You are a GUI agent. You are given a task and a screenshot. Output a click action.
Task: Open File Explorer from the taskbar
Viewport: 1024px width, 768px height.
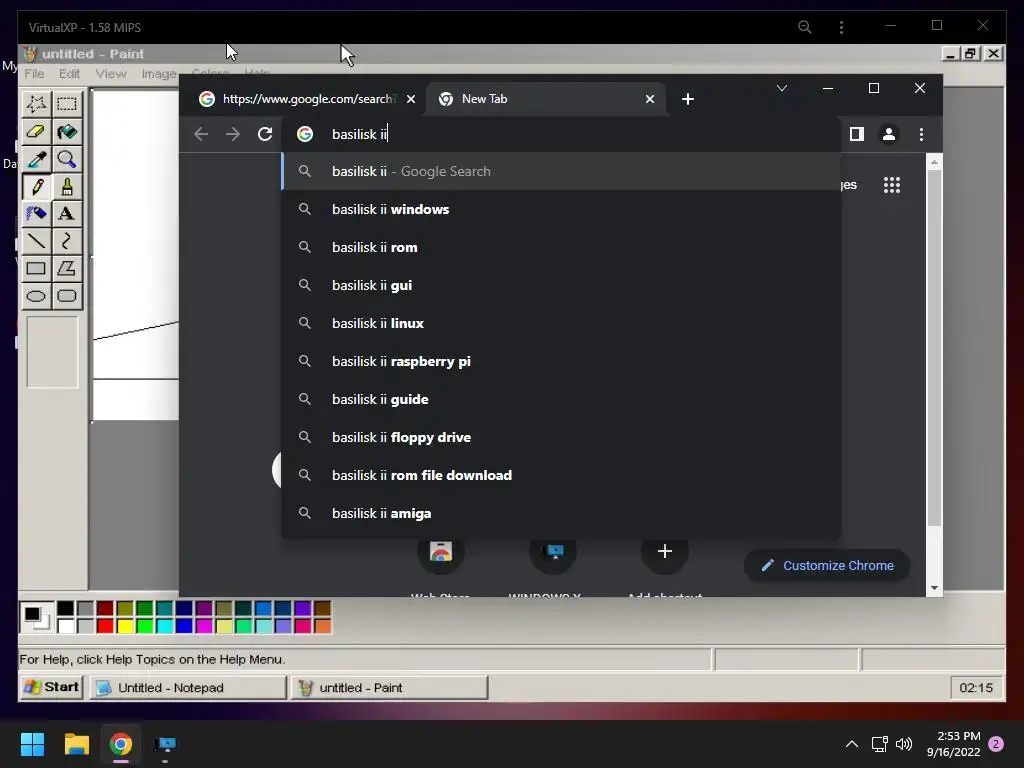tap(76, 744)
